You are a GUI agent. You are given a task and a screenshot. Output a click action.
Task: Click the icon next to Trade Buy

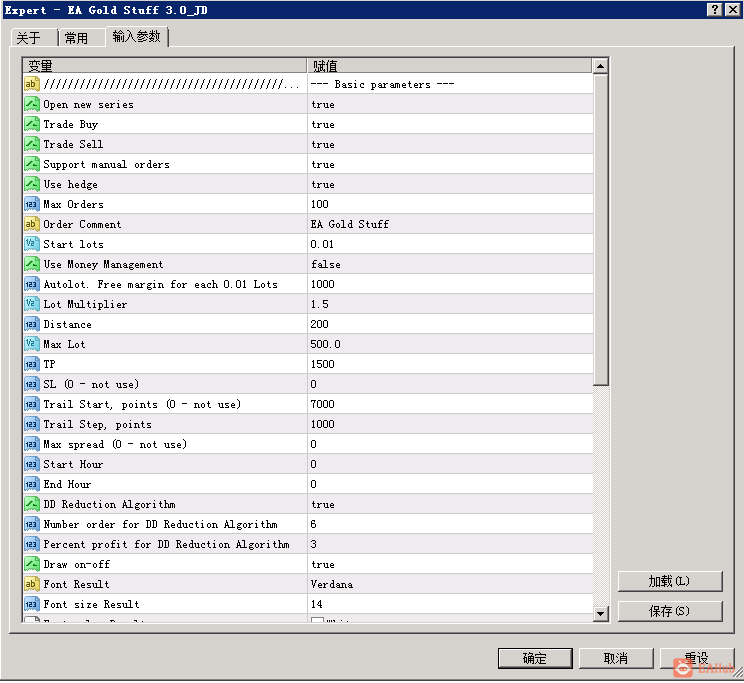pos(32,124)
